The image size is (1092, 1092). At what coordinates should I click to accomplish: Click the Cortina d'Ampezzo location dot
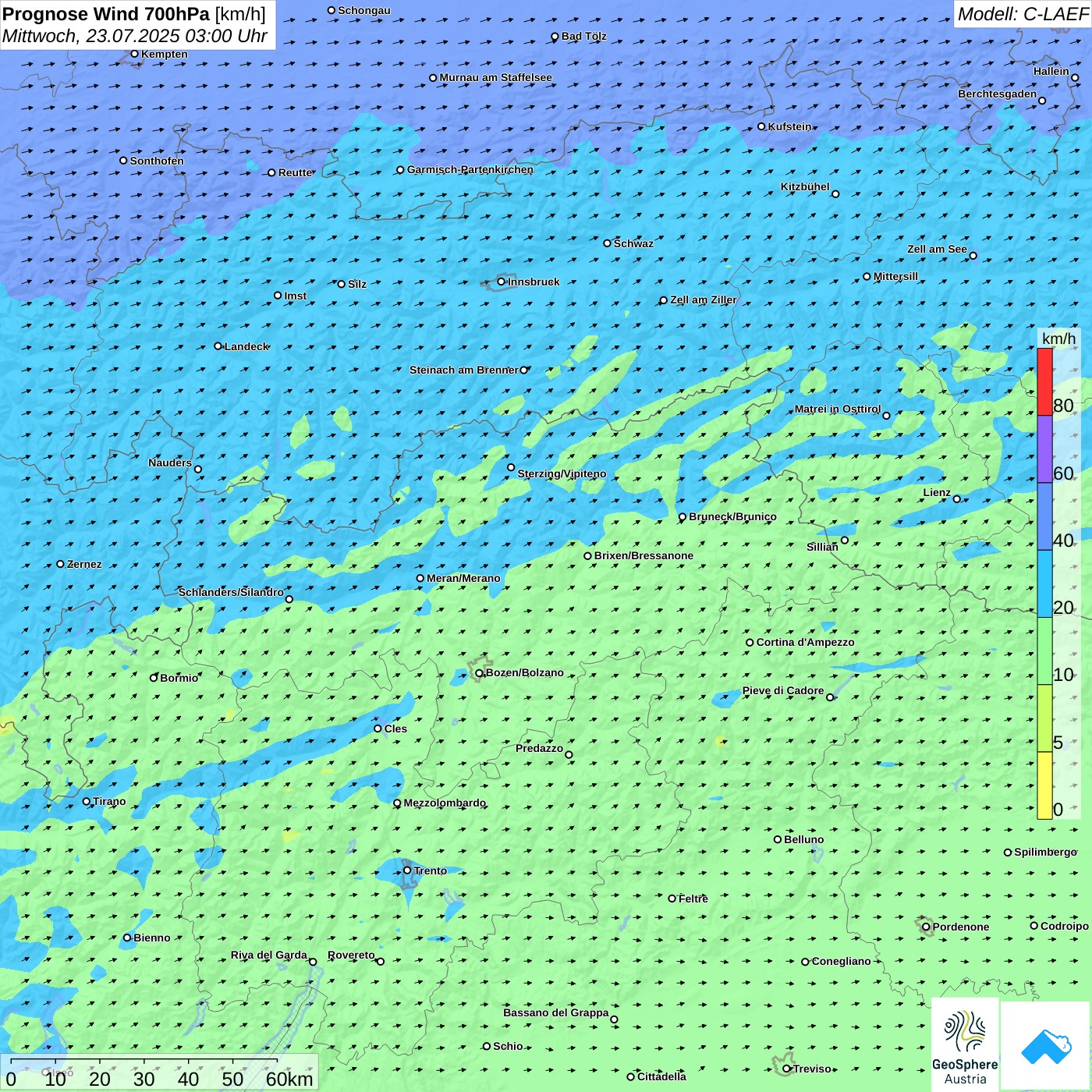[x=750, y=643]
